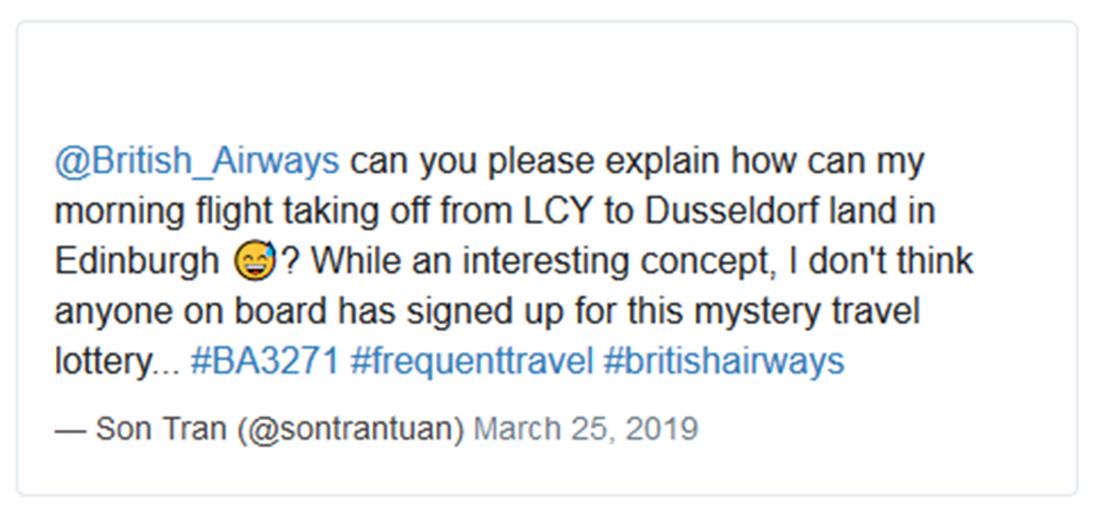Click the blank area above the tweet text
The width and height of the screenshot is (1099, 508).
[546, 80]
